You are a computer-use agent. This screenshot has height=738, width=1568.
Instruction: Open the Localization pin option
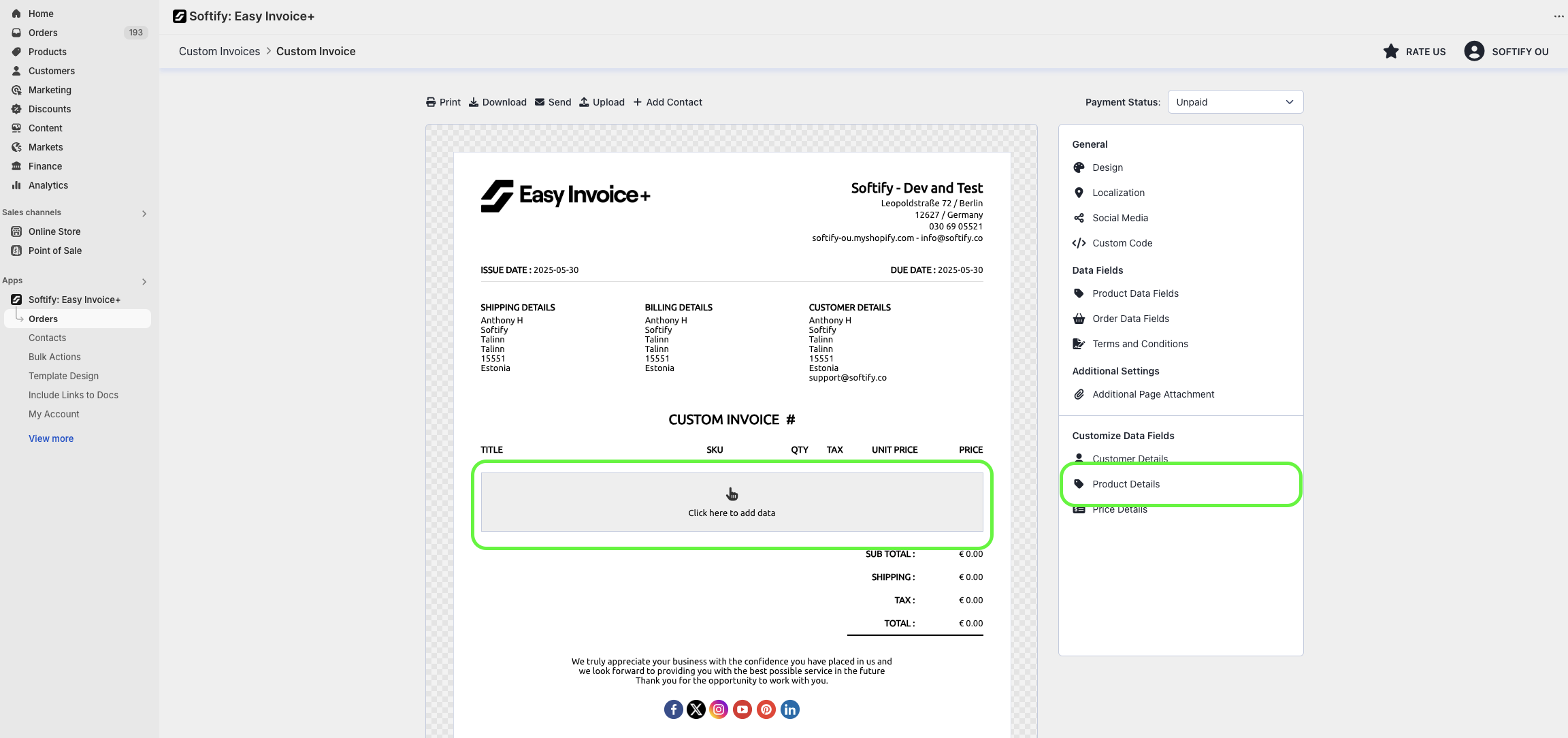(x=1117, y=193)
